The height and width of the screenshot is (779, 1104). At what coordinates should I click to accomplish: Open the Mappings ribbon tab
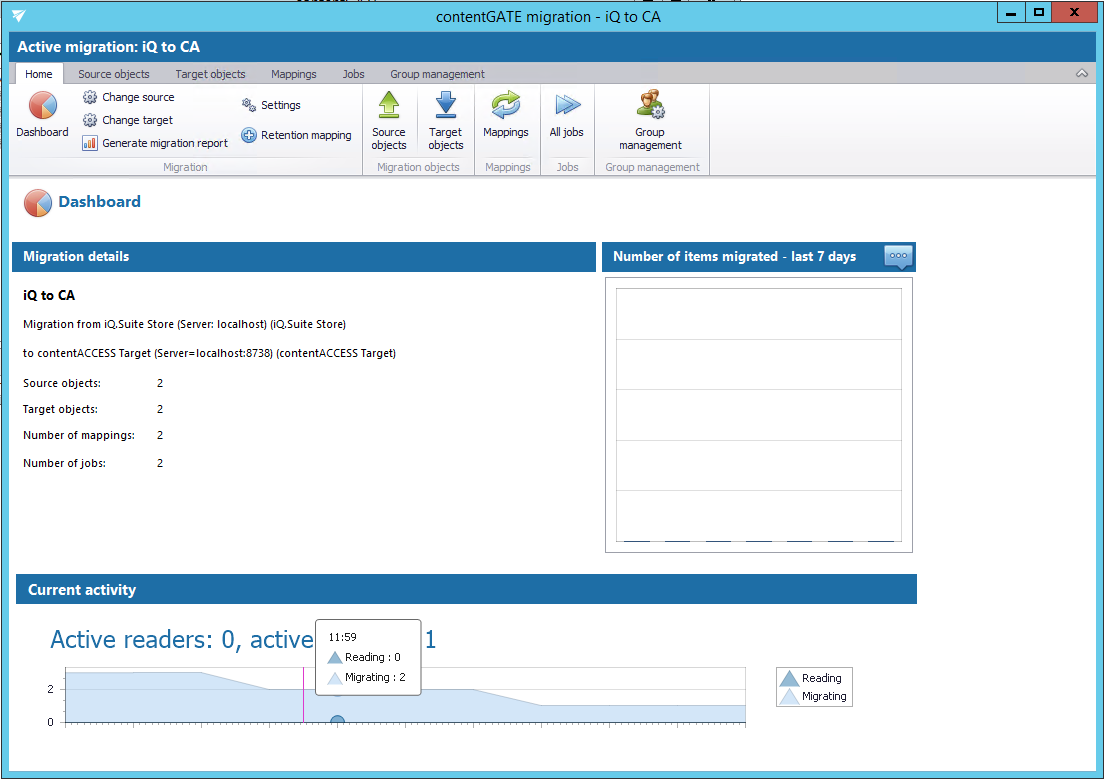(x=294, y=74)
